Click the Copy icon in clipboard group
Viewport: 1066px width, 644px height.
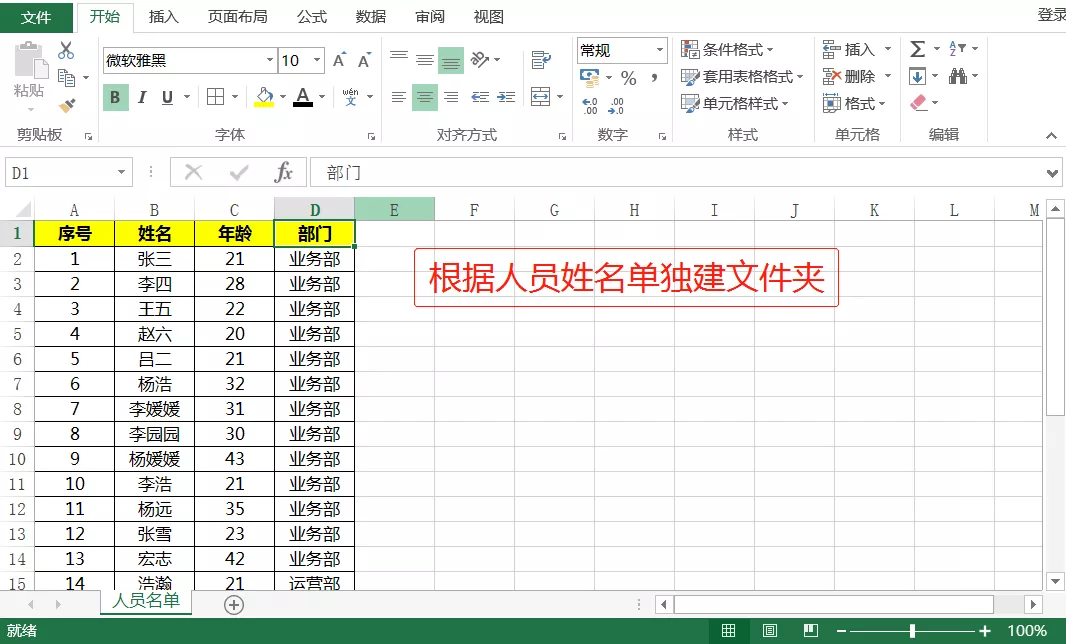pos(67,78)
